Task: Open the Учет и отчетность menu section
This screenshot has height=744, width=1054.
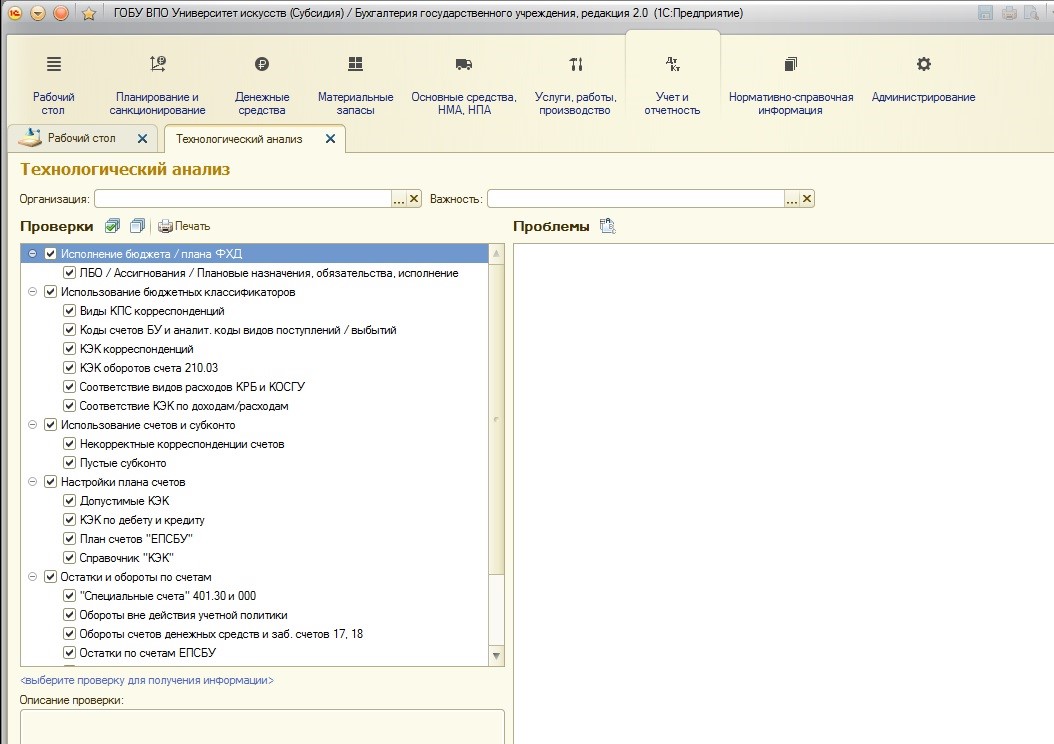Action: point(672,85)
